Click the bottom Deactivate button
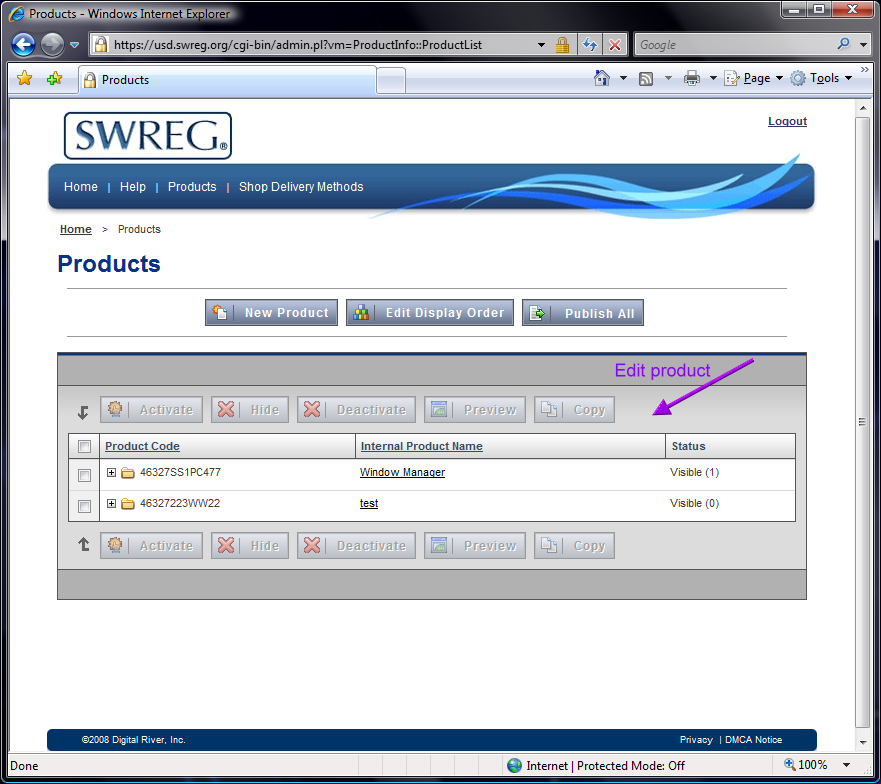This screenshot has width=881, height=784. pos(356,546)
